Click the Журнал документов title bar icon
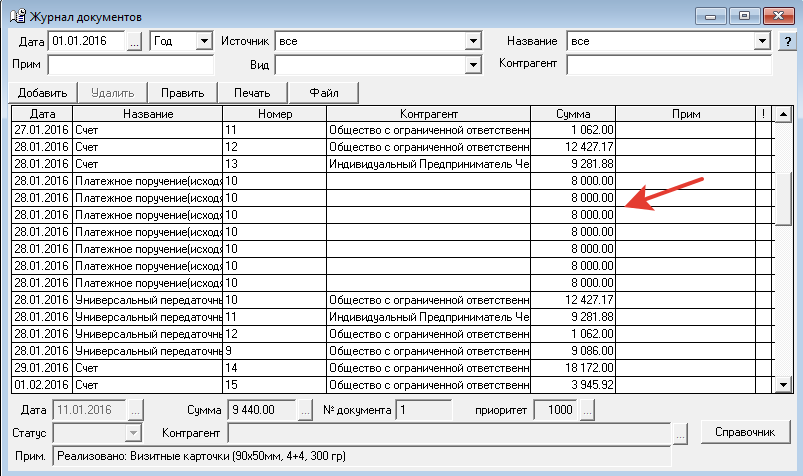The width and height of the screenshot is (803, 476). point(12,16)
